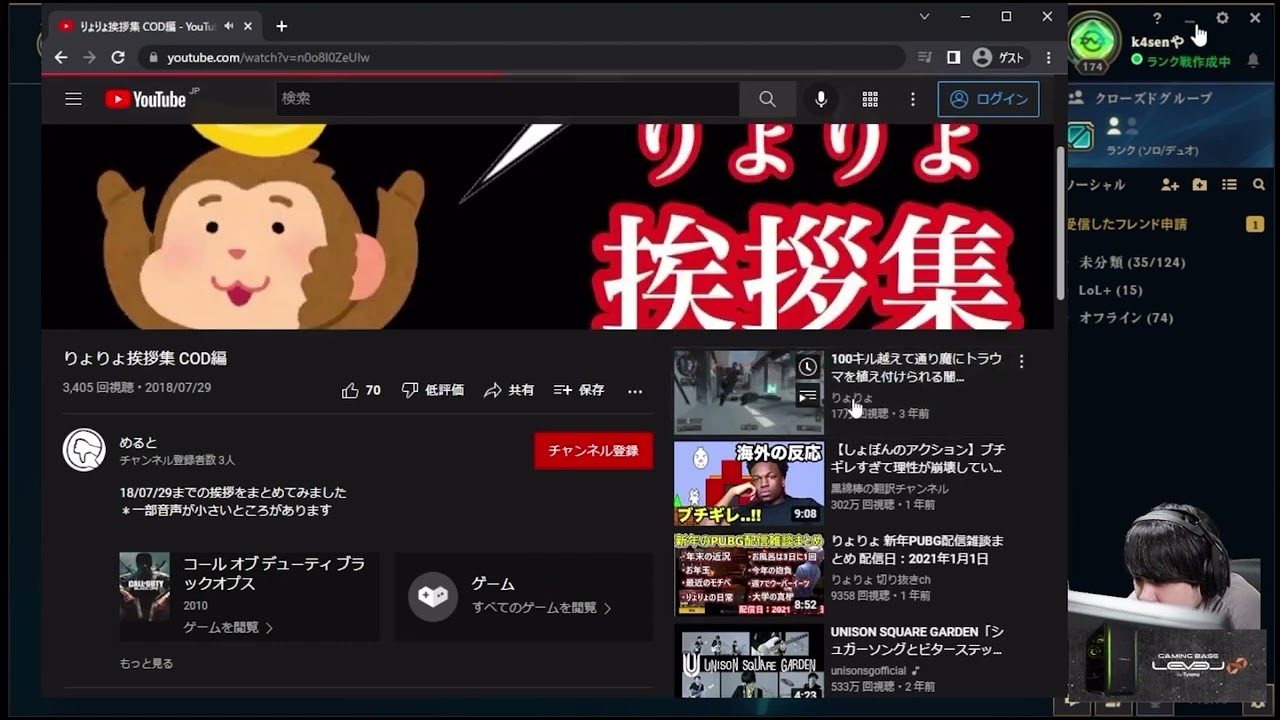Expand 受信したフレンド申請 section
Viewport: 1280px width, 720px height.
coord(1127,225)
